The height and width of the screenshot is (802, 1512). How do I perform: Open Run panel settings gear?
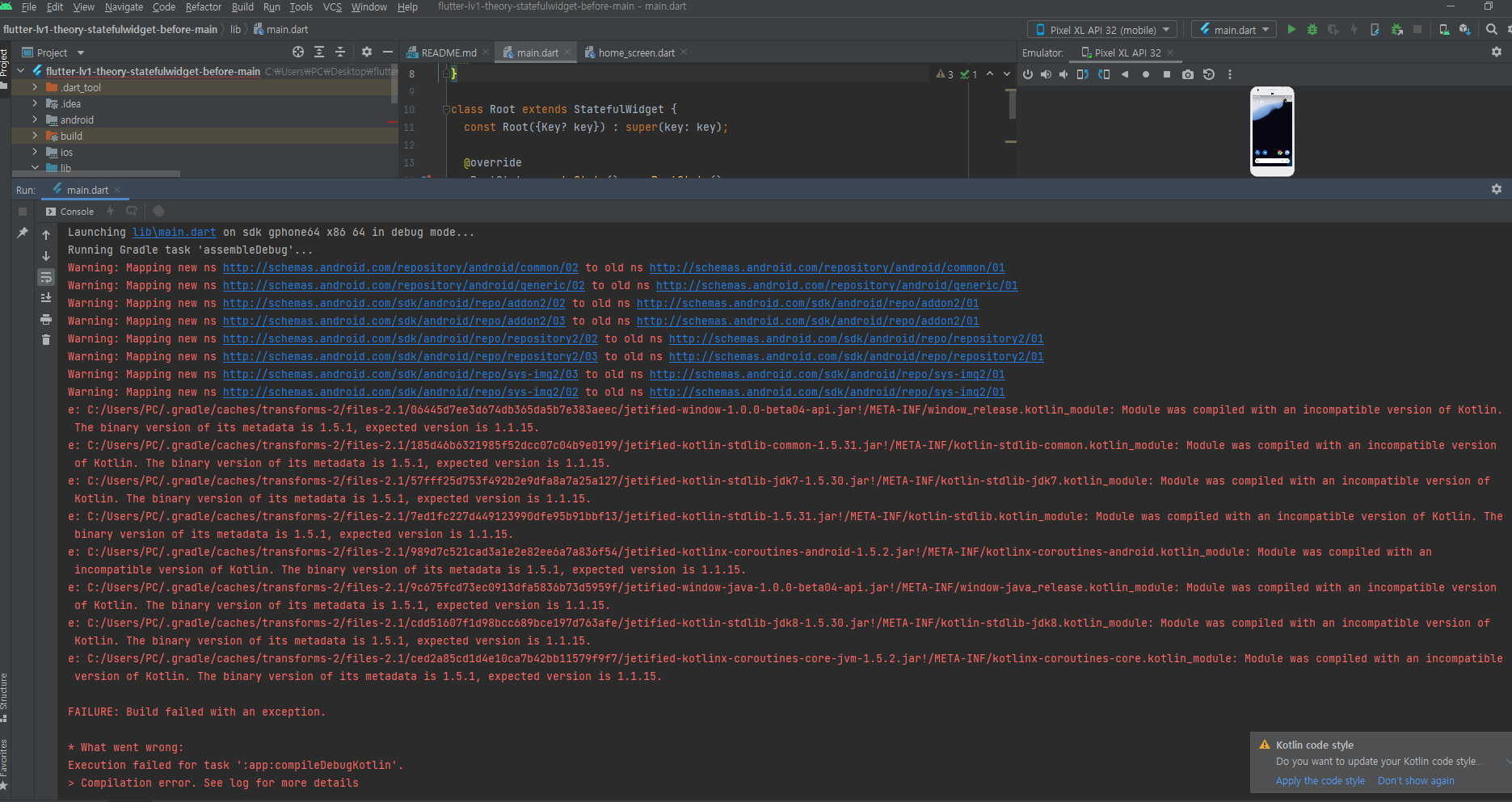pyautogui.click(x=1496, y=189)
